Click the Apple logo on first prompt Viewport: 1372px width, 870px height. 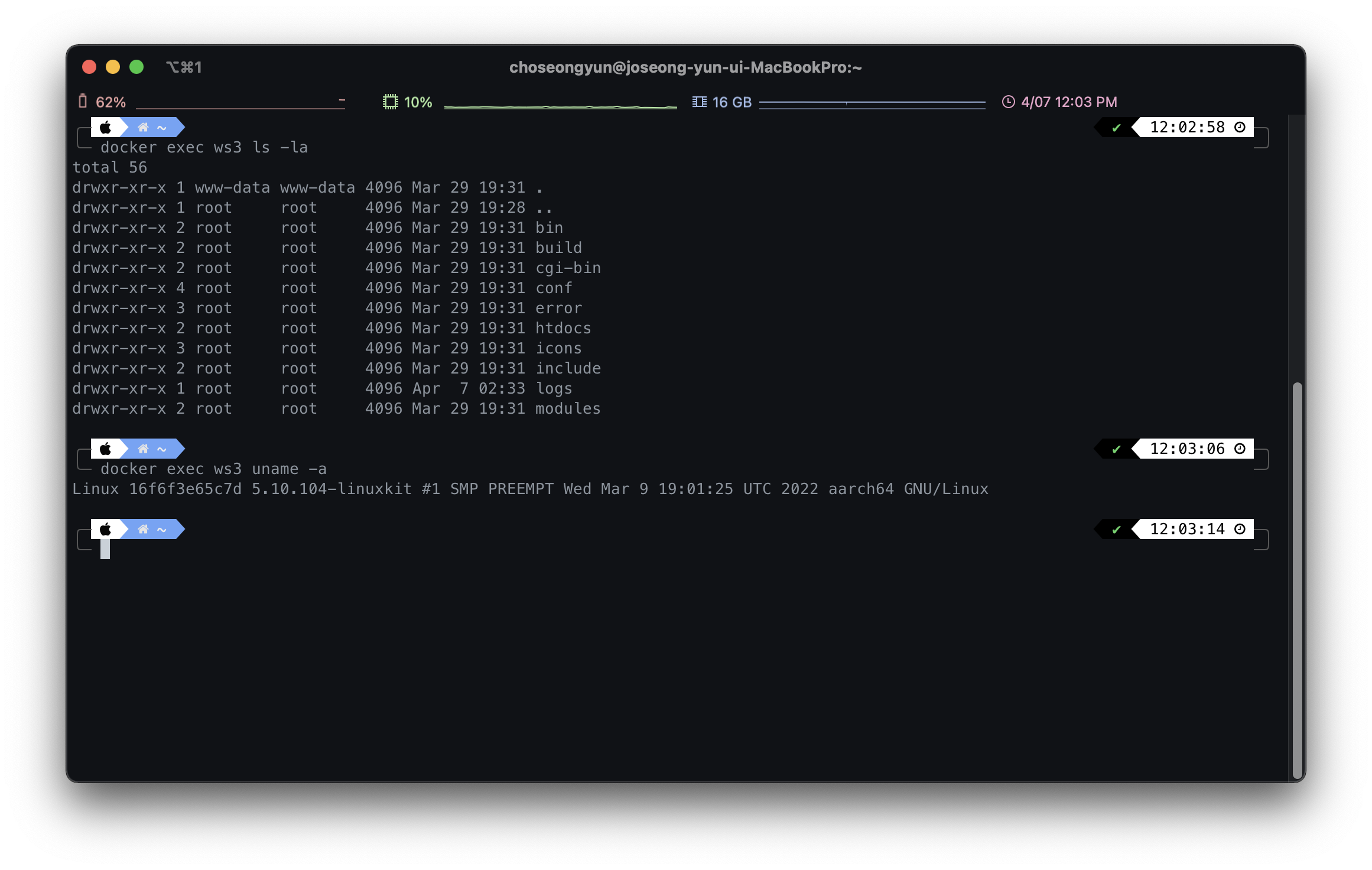105,127
